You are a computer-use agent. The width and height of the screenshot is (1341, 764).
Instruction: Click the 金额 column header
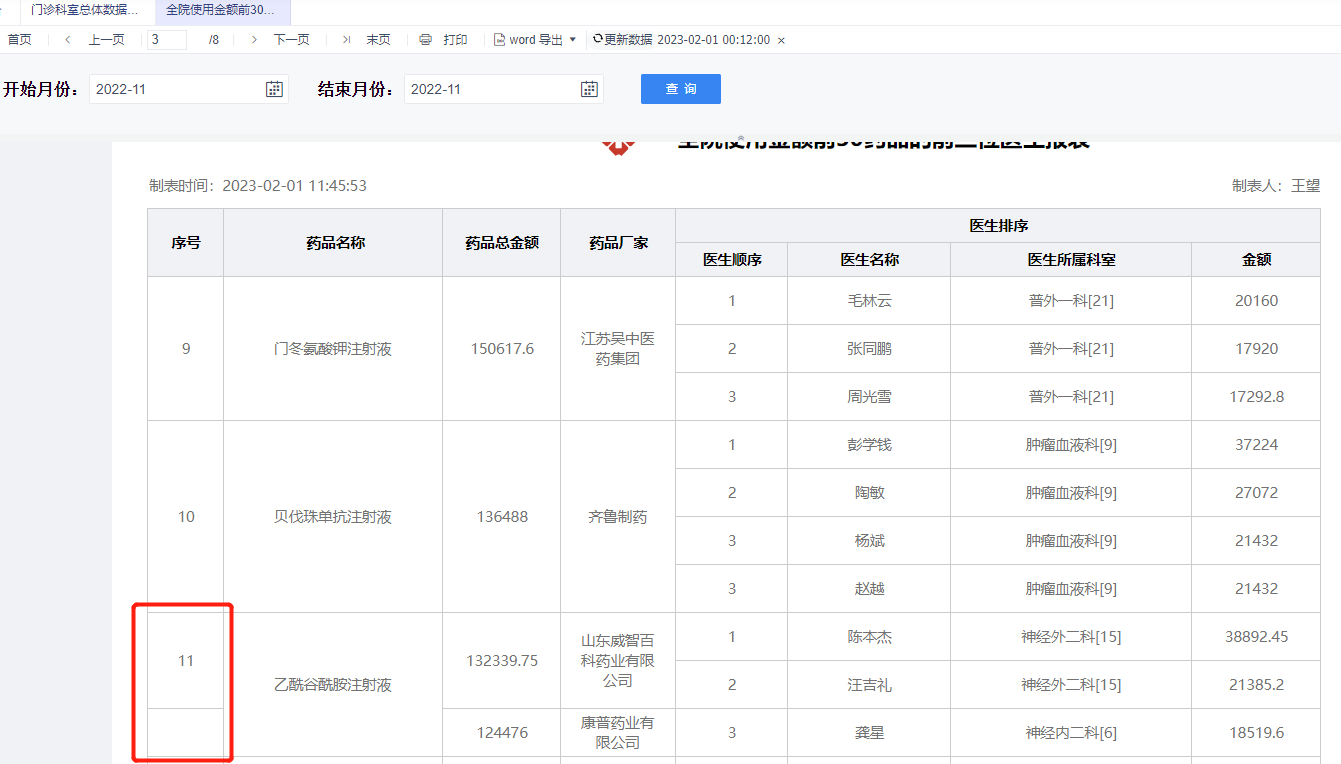tap(1256, 259)
